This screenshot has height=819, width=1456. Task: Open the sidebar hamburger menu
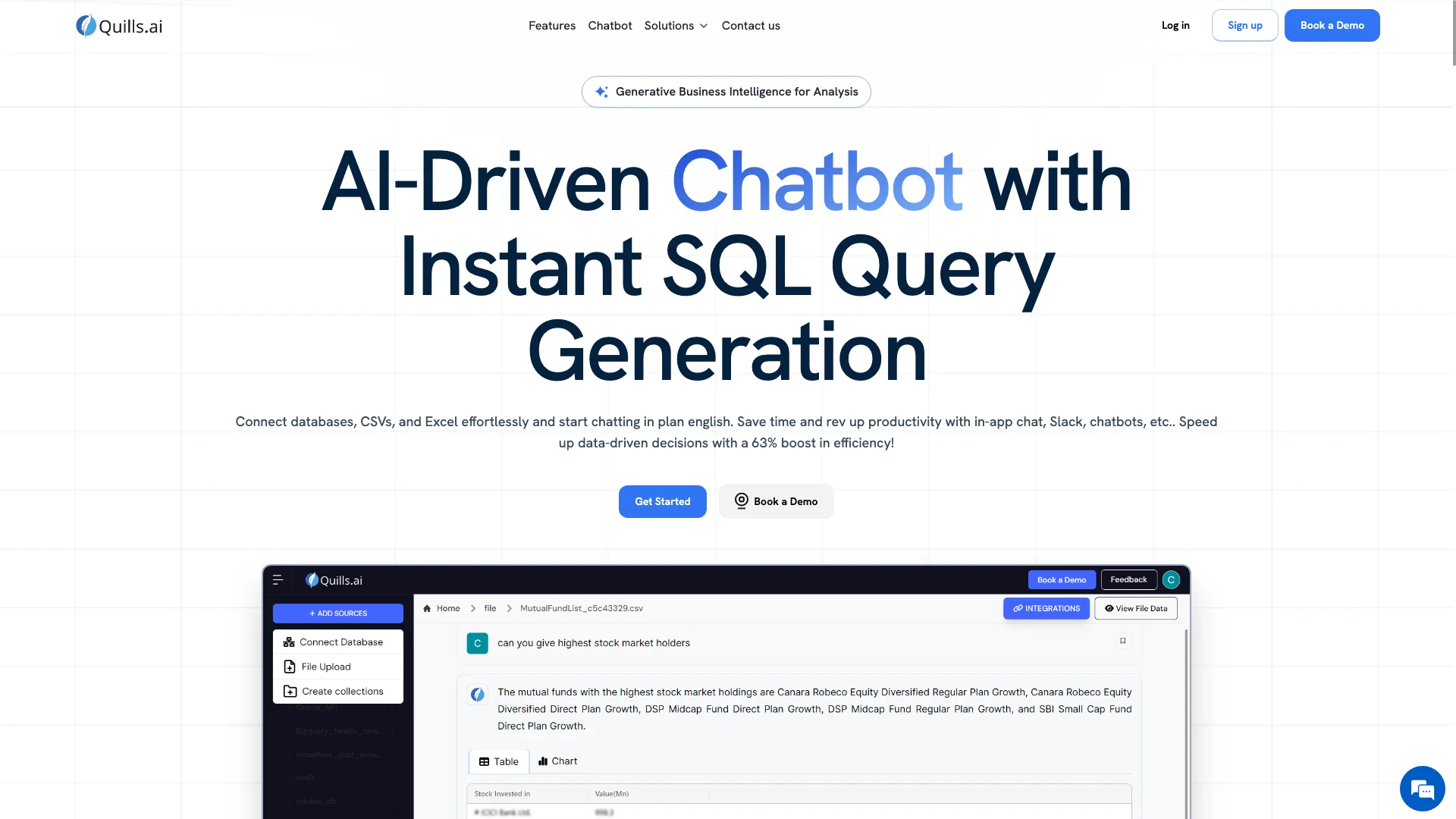(277, 580)
